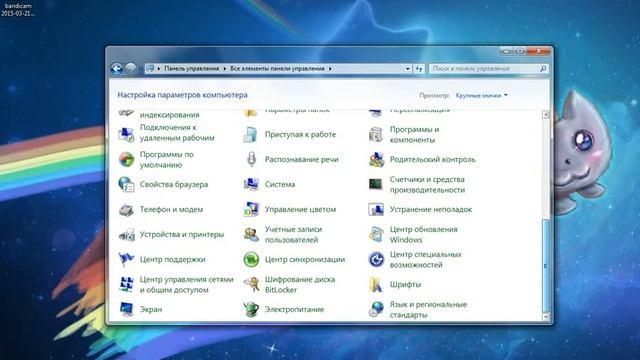Open Action Center (Центр поддержки) flag icon
The image size is (640, 360).
point(126,260)
